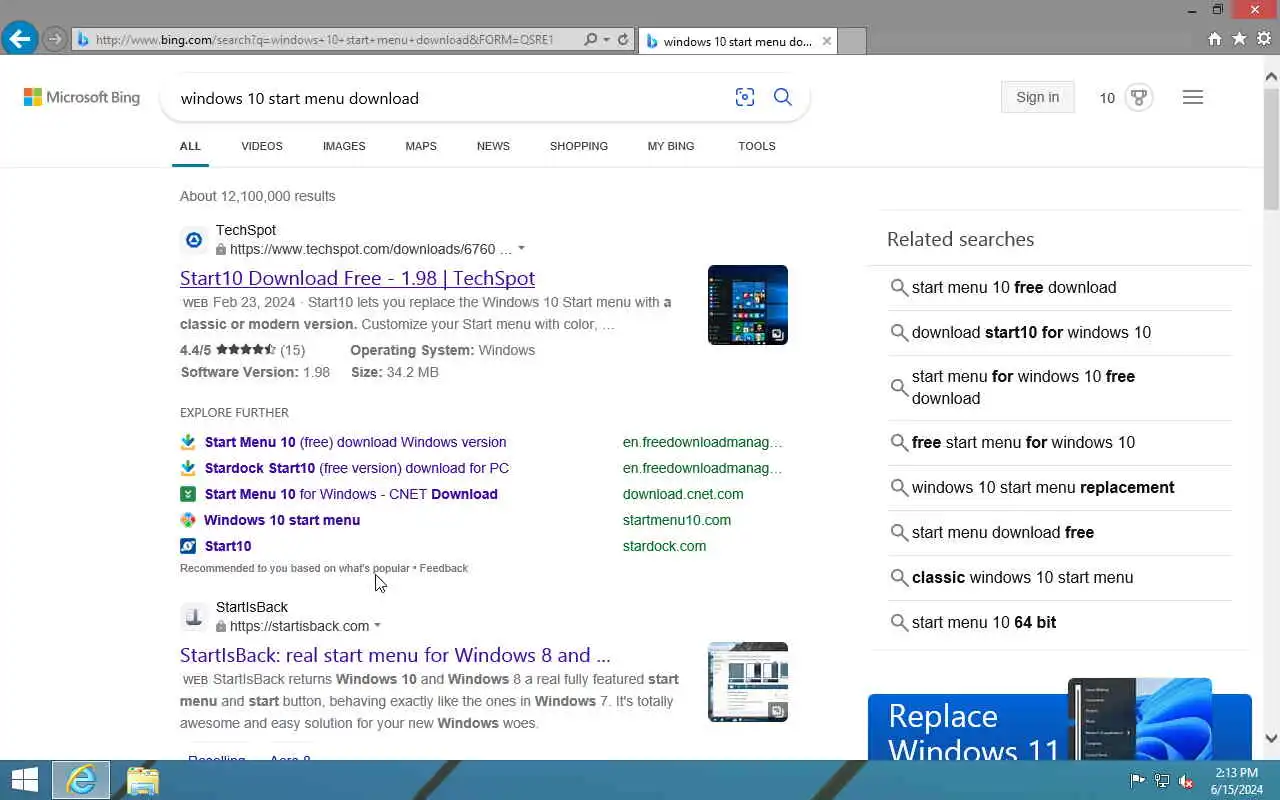The height and width of the screenshot is (800, 1280).
Task: Go to the browser Home icon
Action: pos(1214,39)
